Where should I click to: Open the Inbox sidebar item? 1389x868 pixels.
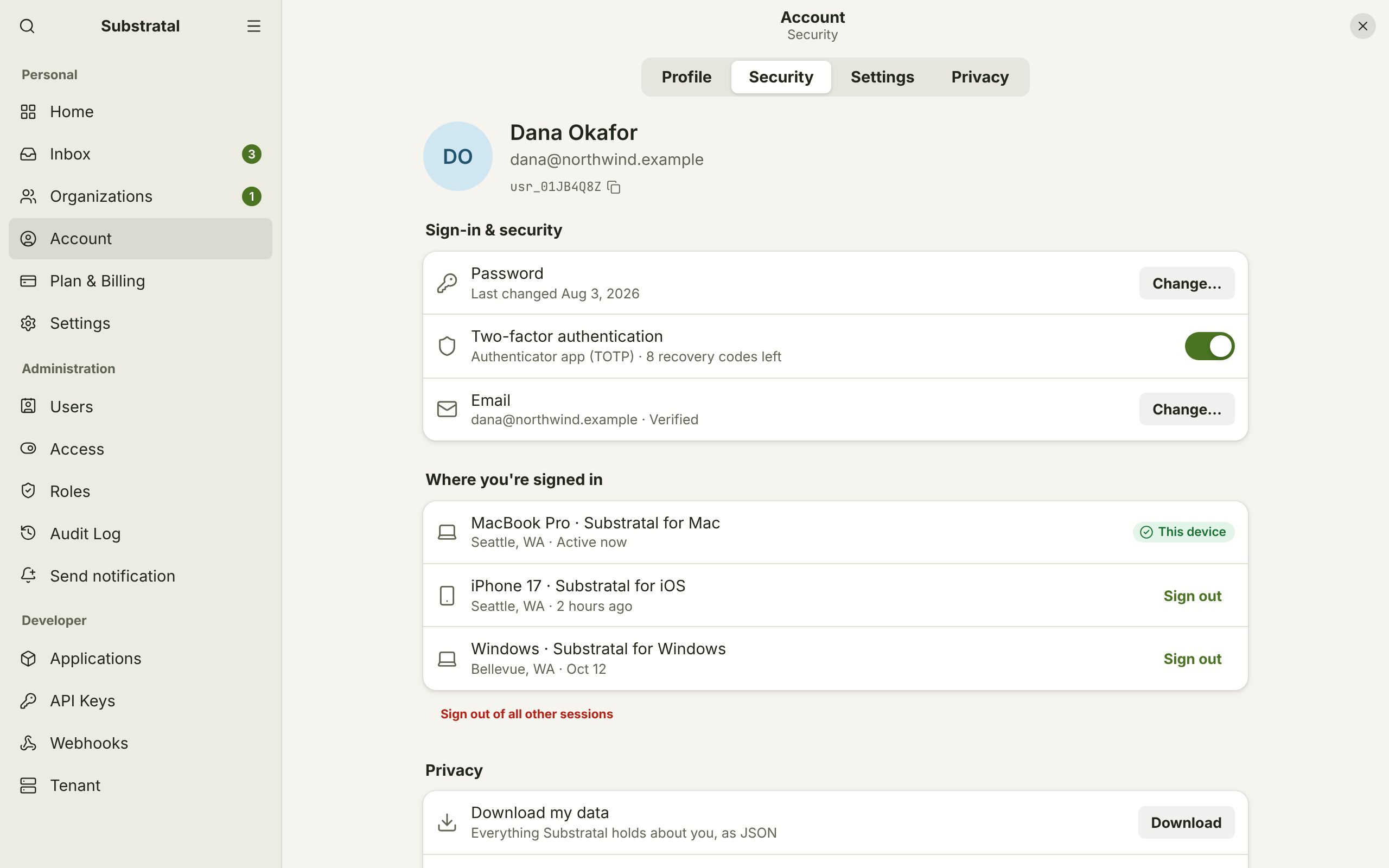coord(140,154)
